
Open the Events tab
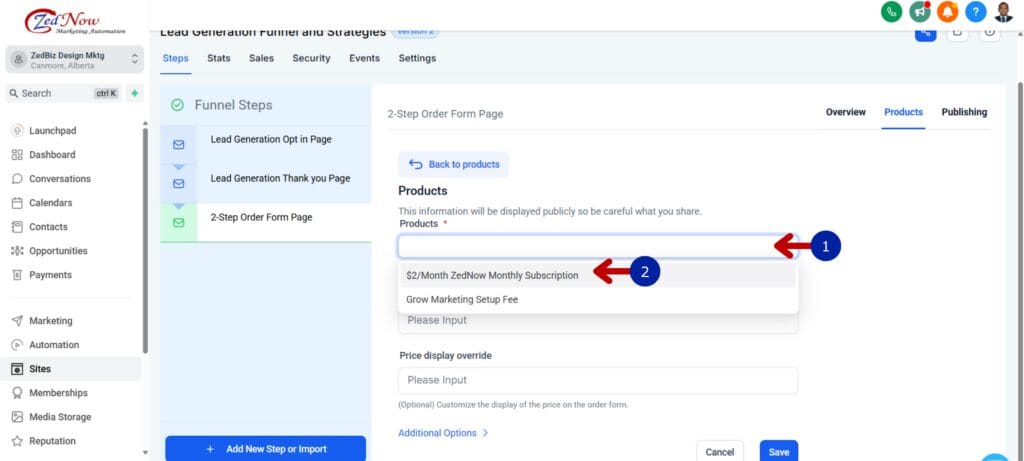364,58
